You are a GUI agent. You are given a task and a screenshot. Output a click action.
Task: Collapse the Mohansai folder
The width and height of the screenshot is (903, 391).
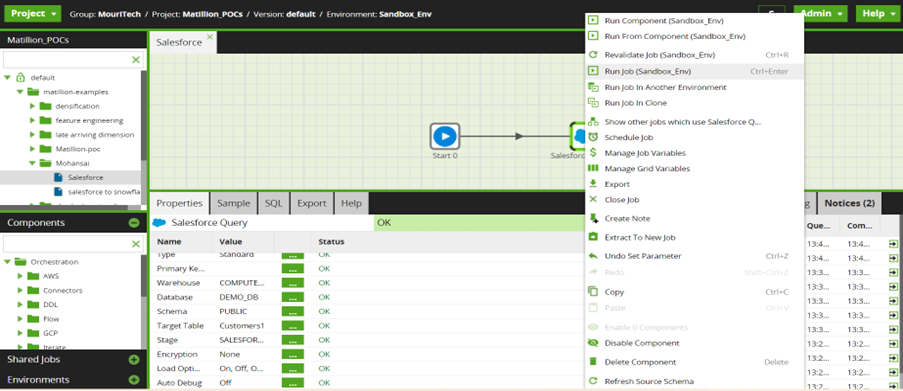33,163
